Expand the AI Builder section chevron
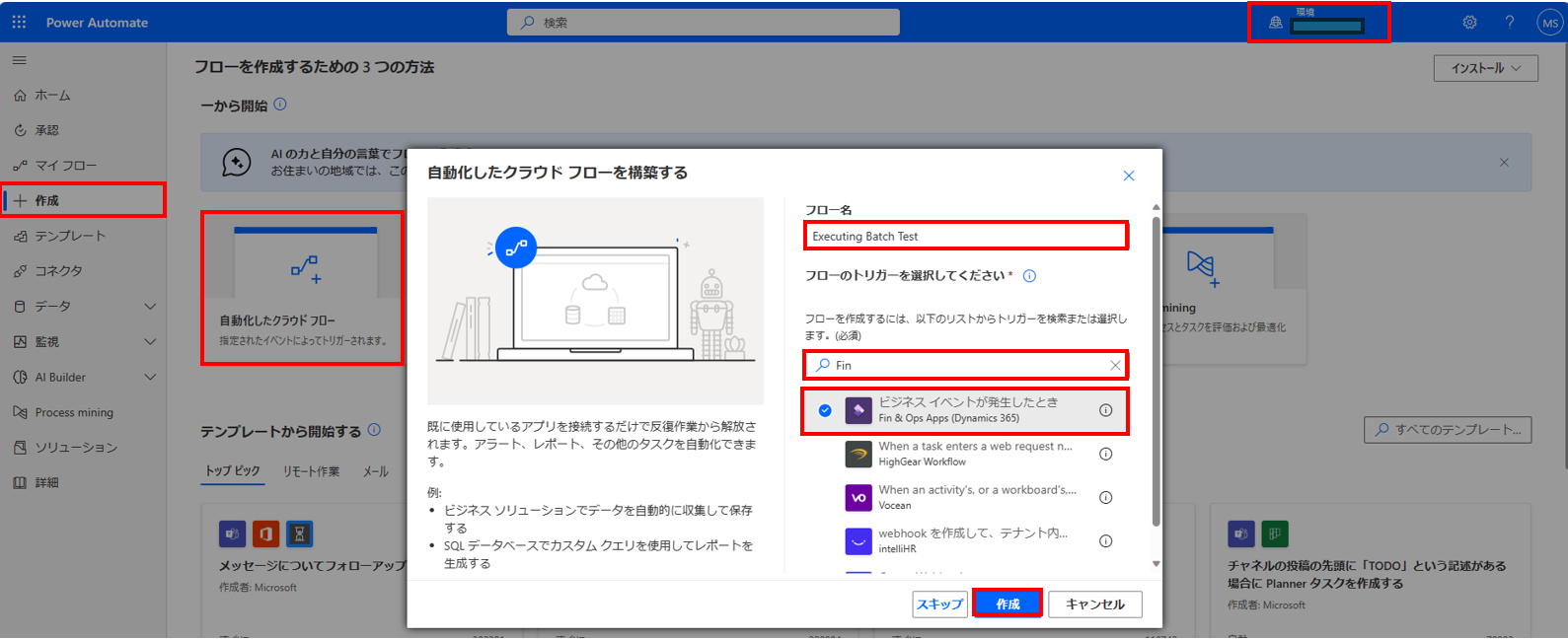The image size is (1568, 639). point(150,377)
